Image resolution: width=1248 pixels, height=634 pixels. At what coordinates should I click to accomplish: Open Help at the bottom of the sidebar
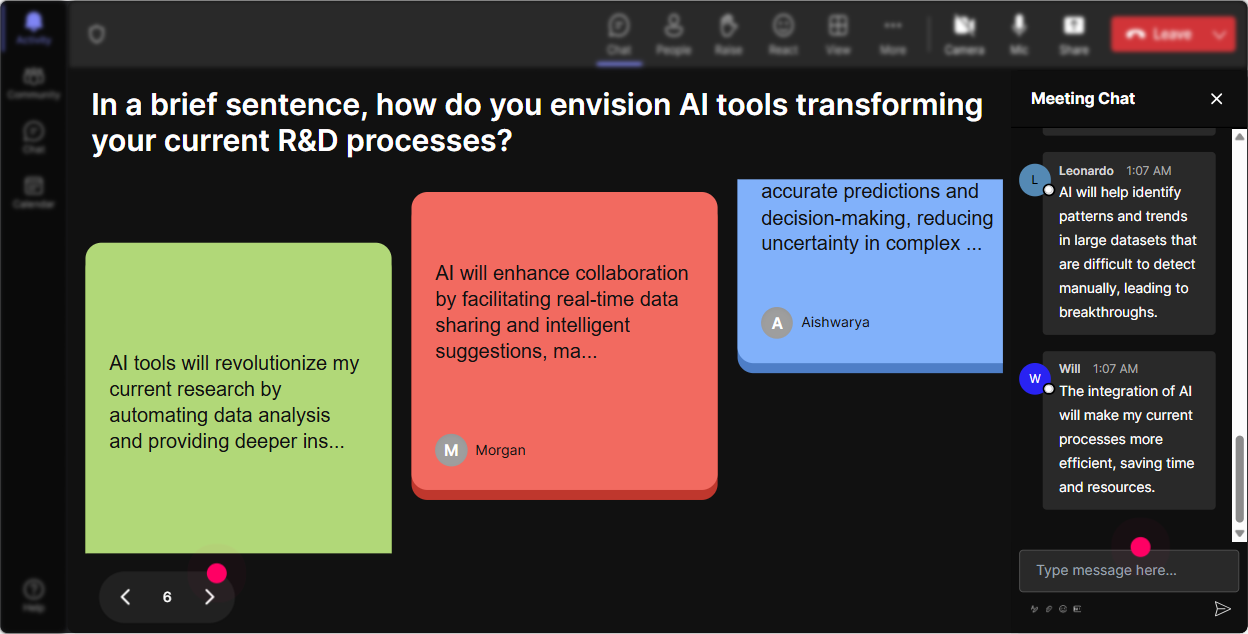(x=34, y=595)
